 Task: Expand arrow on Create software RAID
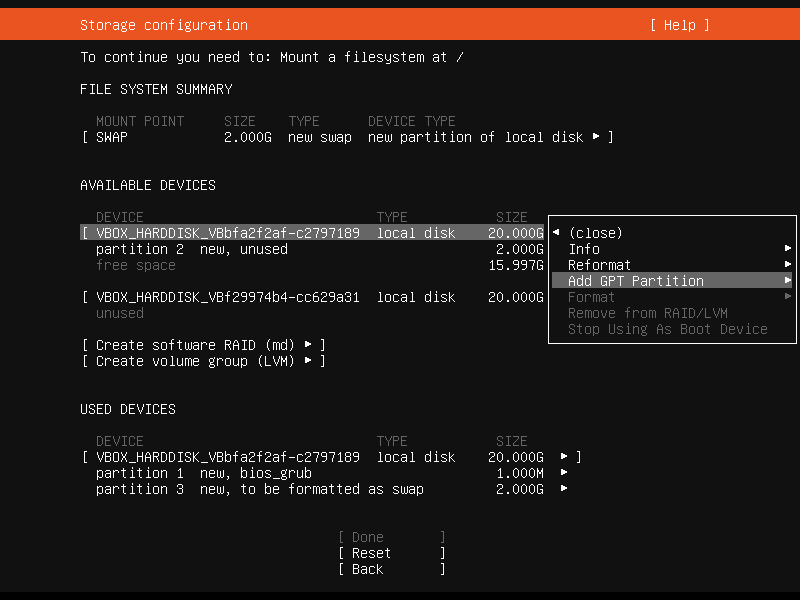click(x=308, y=344)
